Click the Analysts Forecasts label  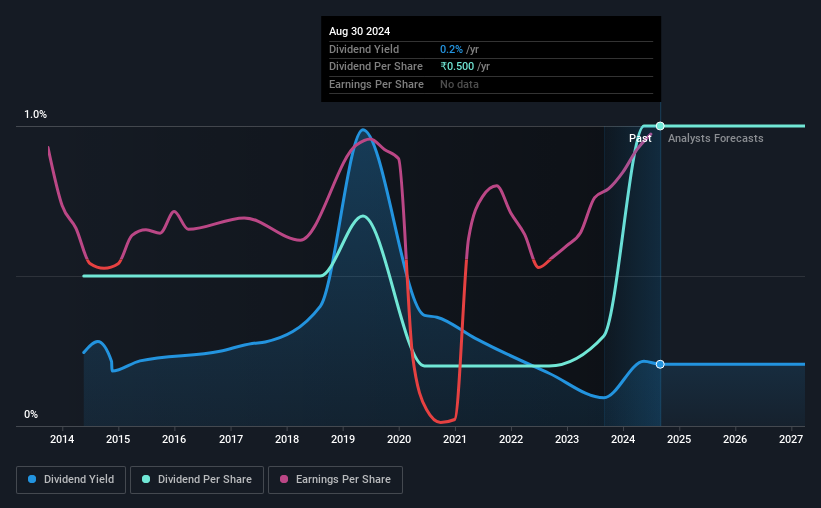click(x=715, y=138)
